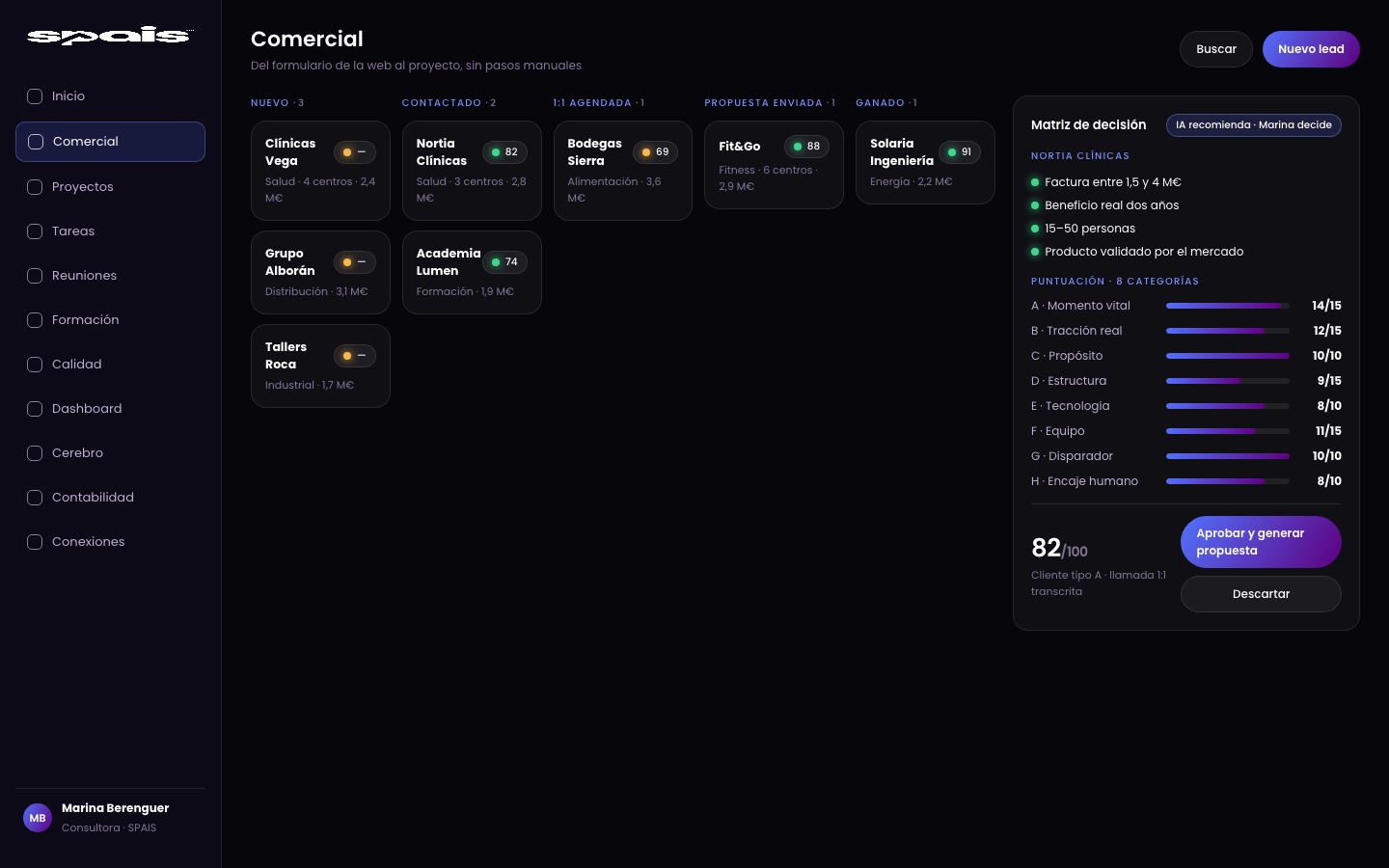Viewport: 1389px width, 868px height.
Task: Create a Nuevo lead
Action: (x=1311, y=49)
